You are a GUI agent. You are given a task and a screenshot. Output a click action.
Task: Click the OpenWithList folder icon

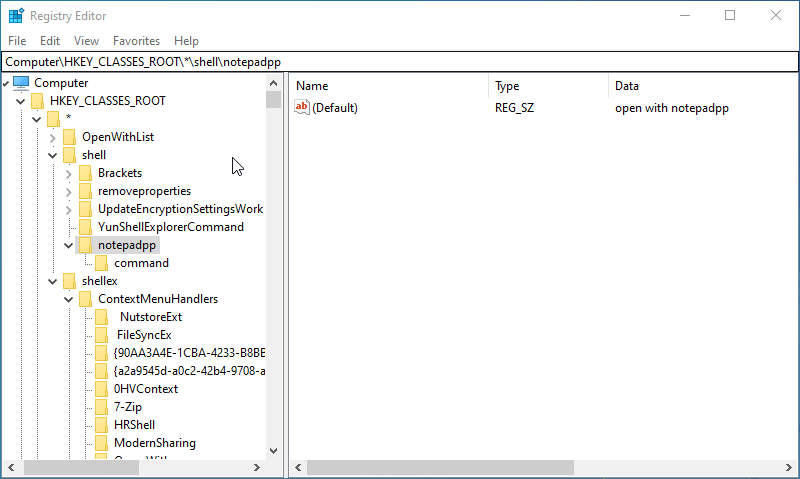(x=69, y=137)
